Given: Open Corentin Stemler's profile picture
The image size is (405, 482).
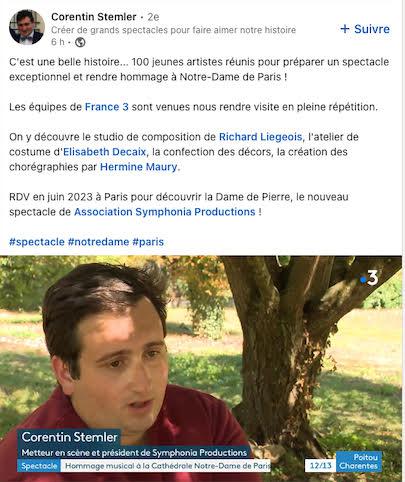Looking at the screenshot, I should click(x=27, y=27).
